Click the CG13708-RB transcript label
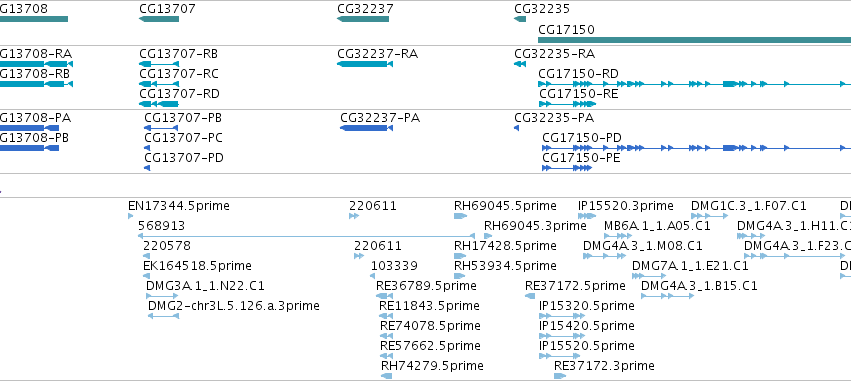The height and width of the screenshot is (381, 851). pyautogui.click(x=34, y=74)
